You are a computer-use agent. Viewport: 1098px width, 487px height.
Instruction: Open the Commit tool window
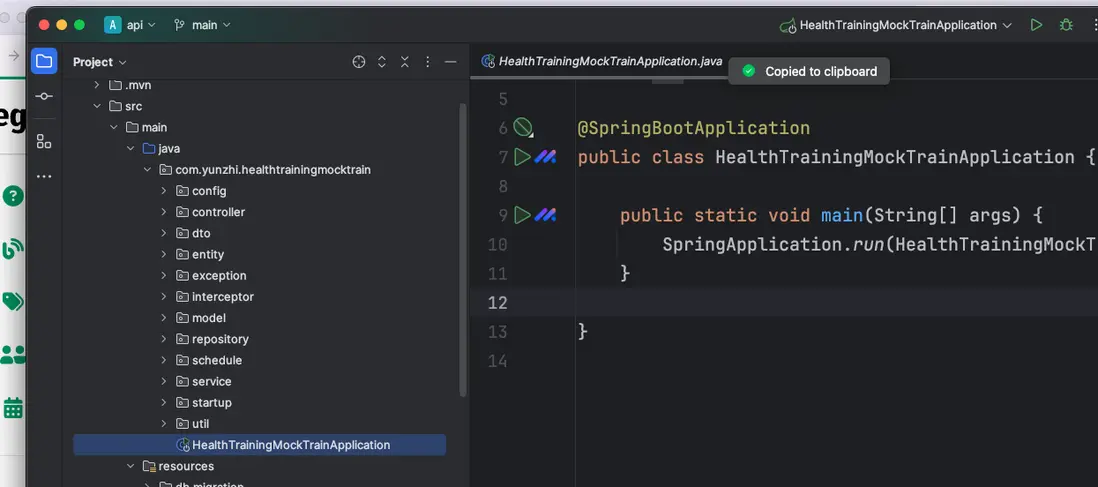(44, 97)
